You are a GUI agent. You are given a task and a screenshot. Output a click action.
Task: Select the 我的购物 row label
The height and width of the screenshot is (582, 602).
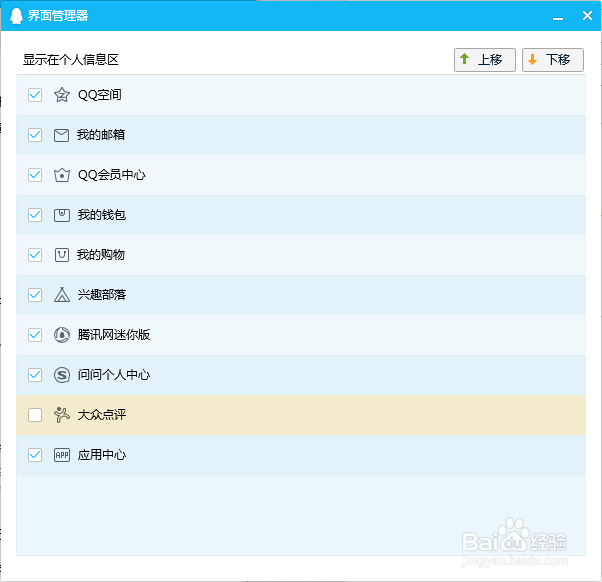click(101, 255)
